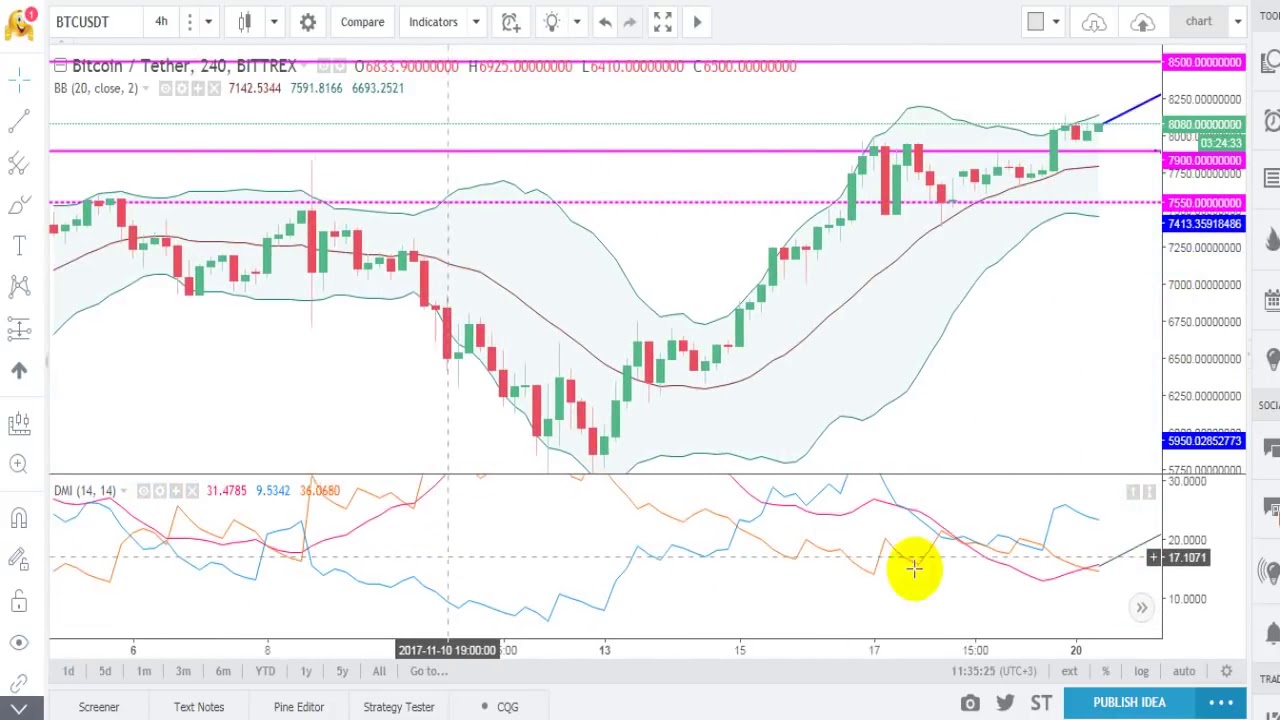Viewport: 1280px width, 720px height.
Task: Open chart properties gear in top toolbar
Action: pos(308,21)
